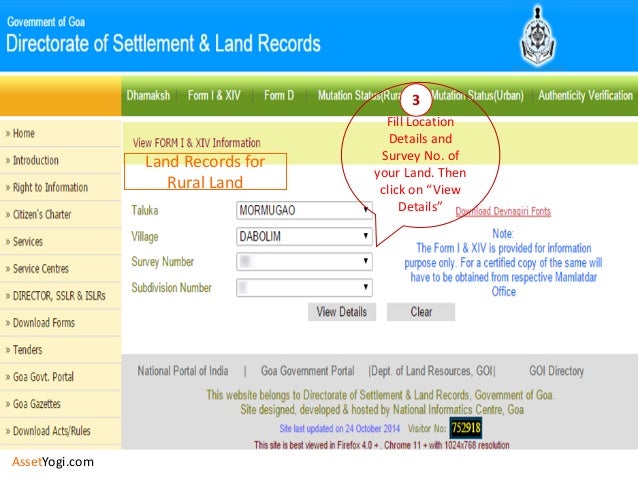638x479 pixels.
Task: Click the Survey Number field label
Action: click(162, 262)
